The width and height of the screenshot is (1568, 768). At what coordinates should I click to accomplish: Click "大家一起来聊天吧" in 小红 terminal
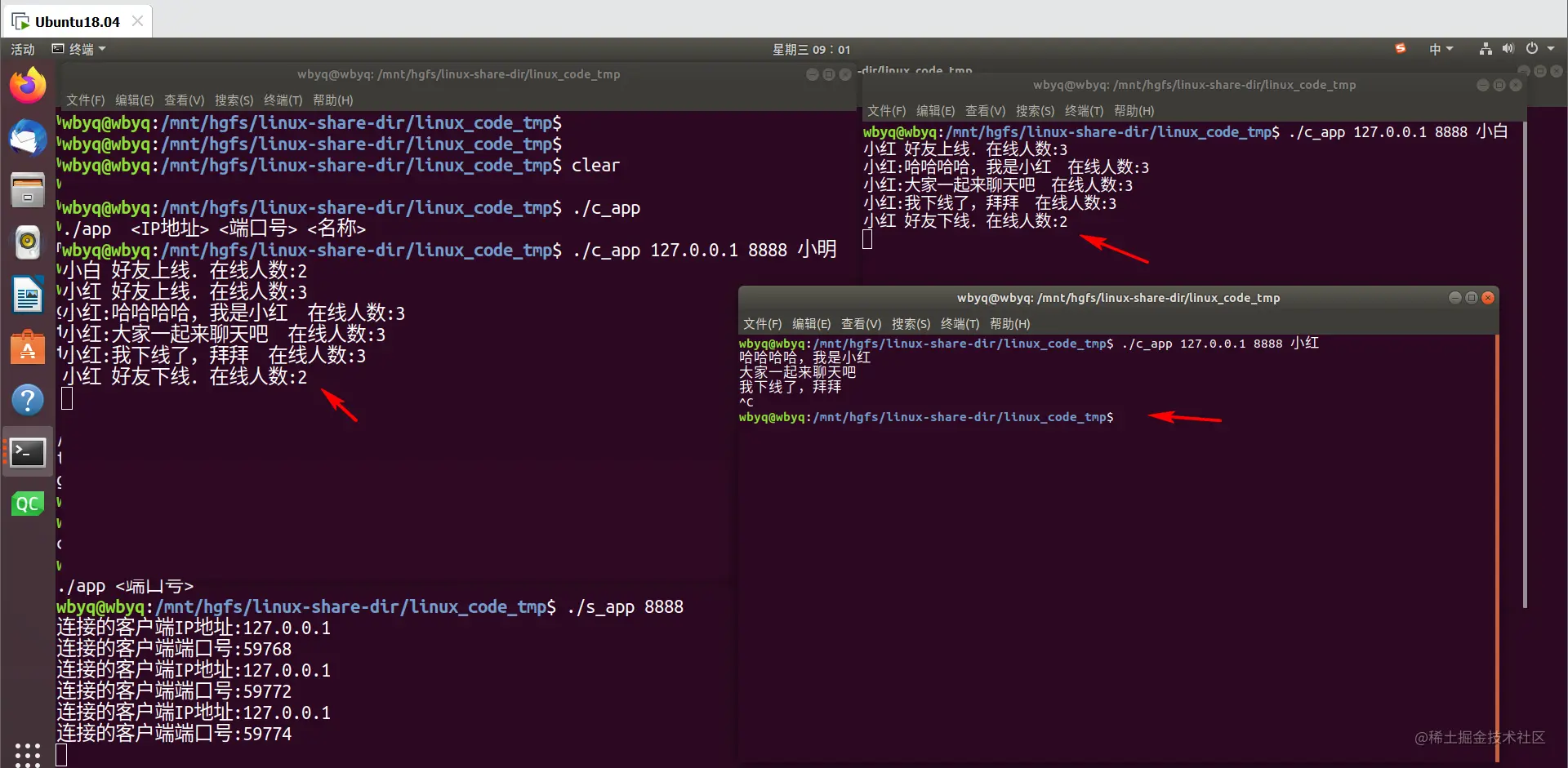pyautogui.click(x=797, y=372)
